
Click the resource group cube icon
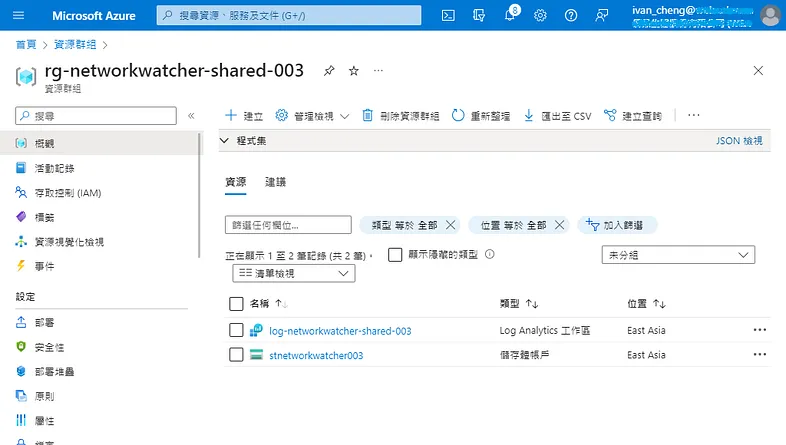[26, 77]
